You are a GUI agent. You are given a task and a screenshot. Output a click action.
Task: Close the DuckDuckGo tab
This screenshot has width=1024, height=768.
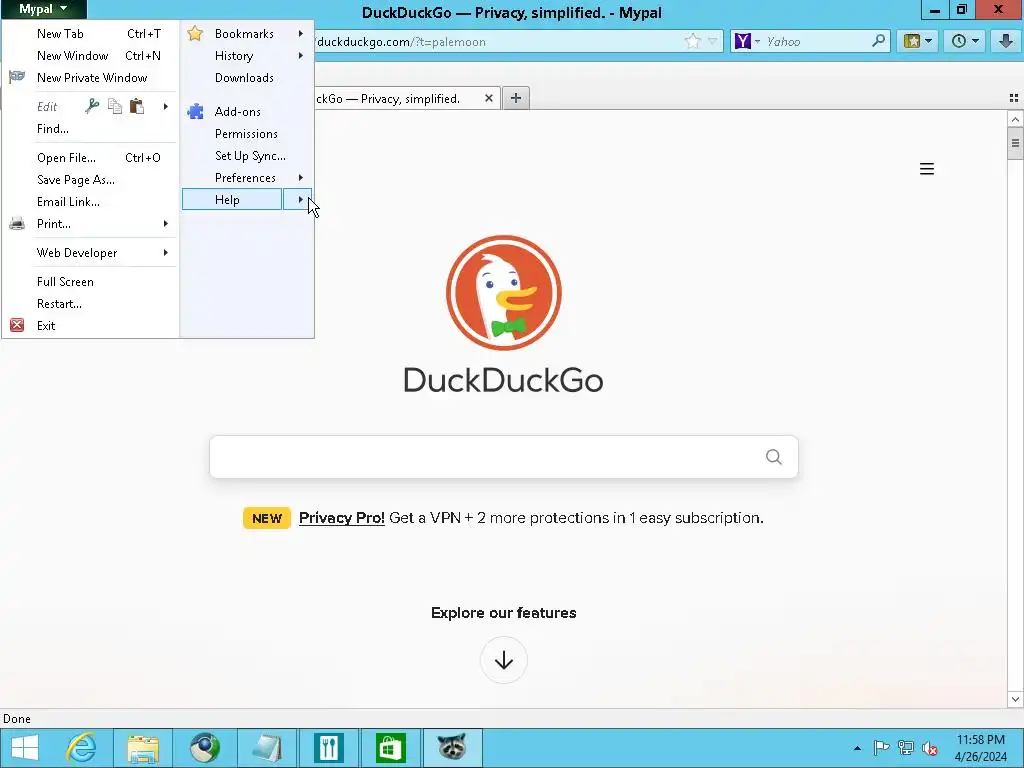point(488,98)
